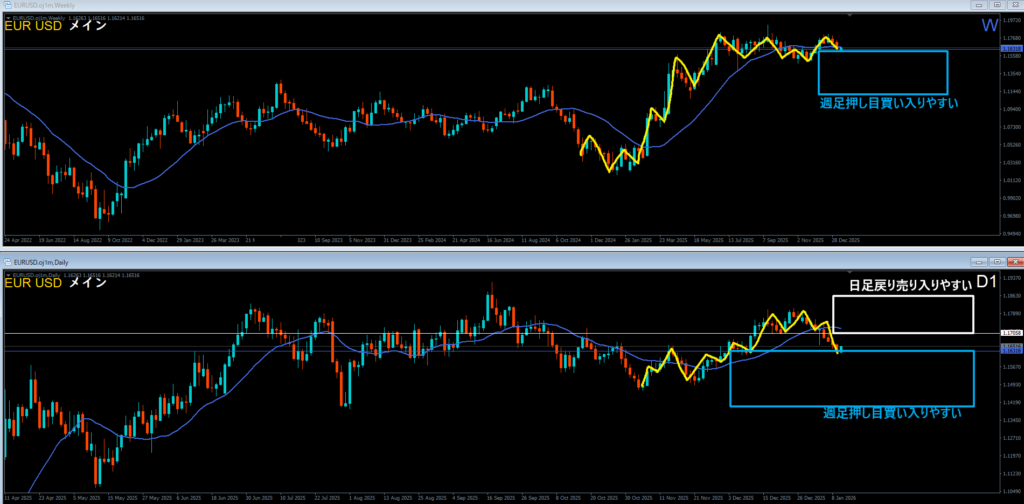Click the 1.17058 price label on Daily axis

click(x=1010, y=333)
